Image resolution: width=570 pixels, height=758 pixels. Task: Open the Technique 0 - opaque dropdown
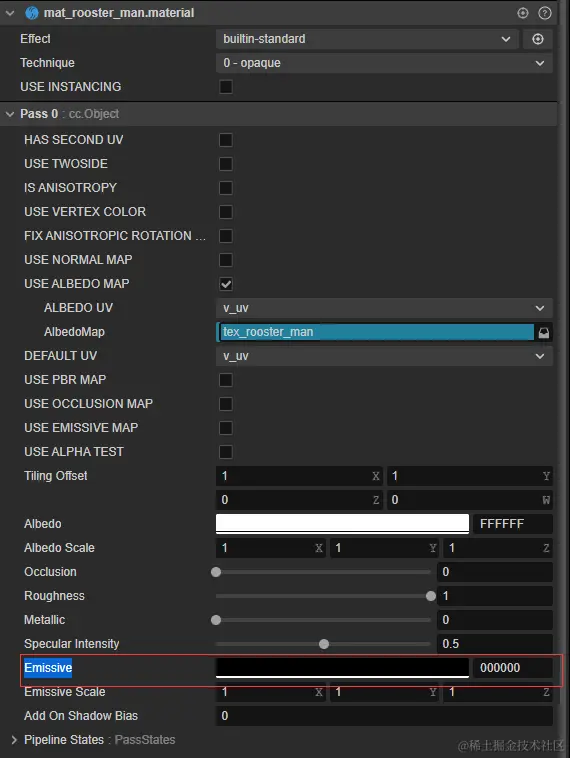384,63
